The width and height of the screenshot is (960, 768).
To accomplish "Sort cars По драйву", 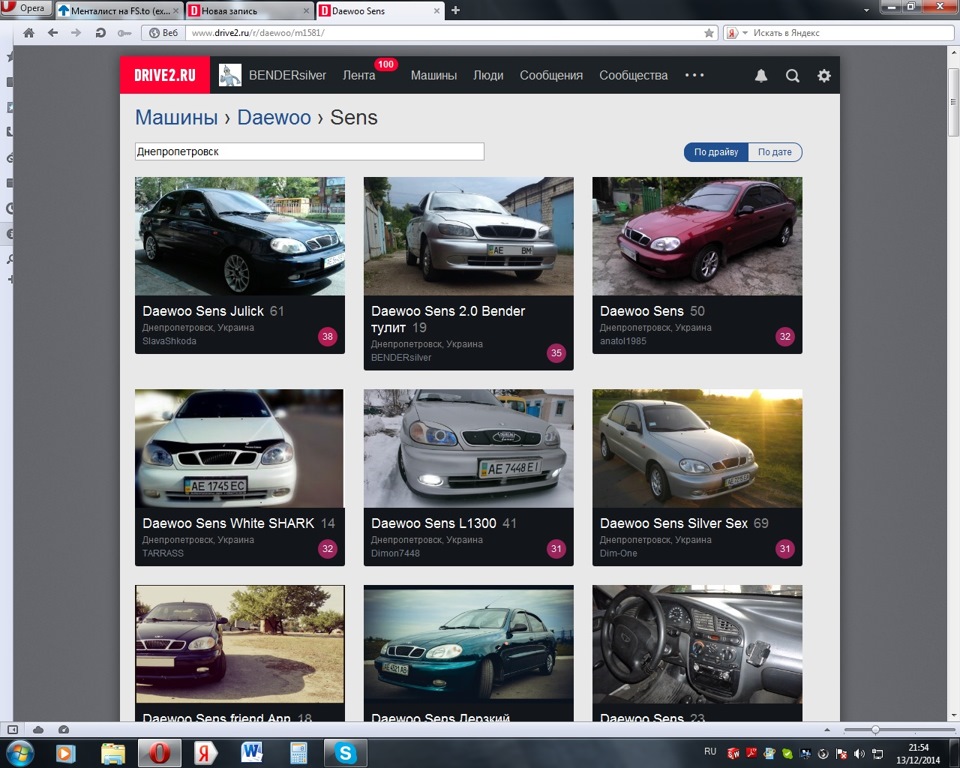I will 716,152.
